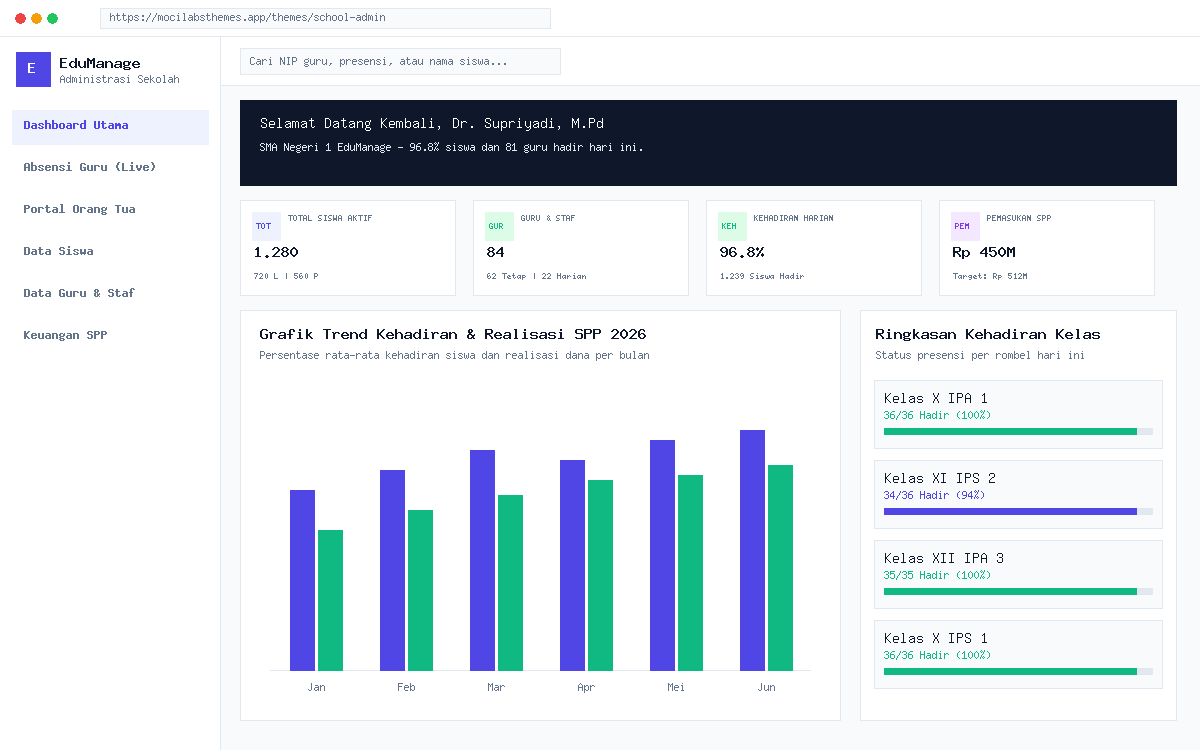Click the "Kelas XI IPS 2" class name
The height and width of the screenshot is (750, 1200).
940,478
